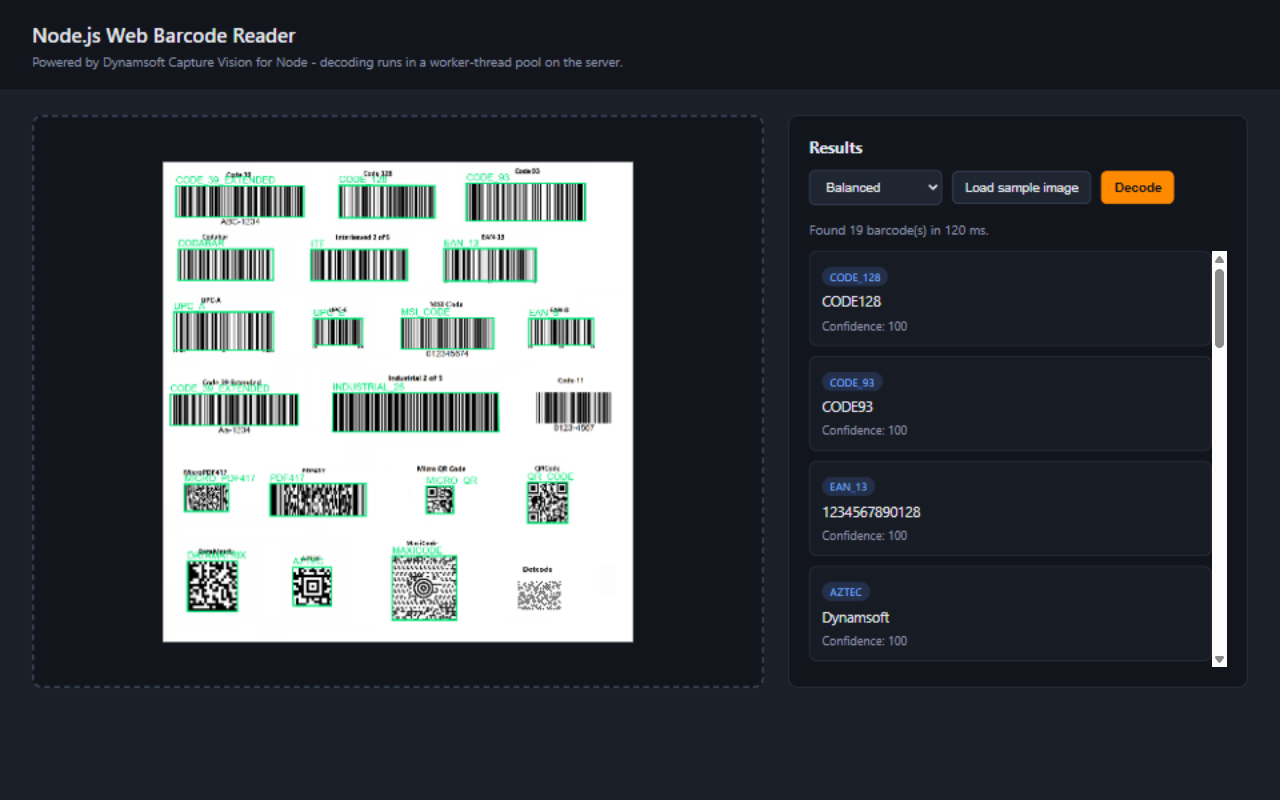Viewport: 1280px width, 800px height.
Task: Click the results scrollbar down arrow
Action: point(1219,659)
